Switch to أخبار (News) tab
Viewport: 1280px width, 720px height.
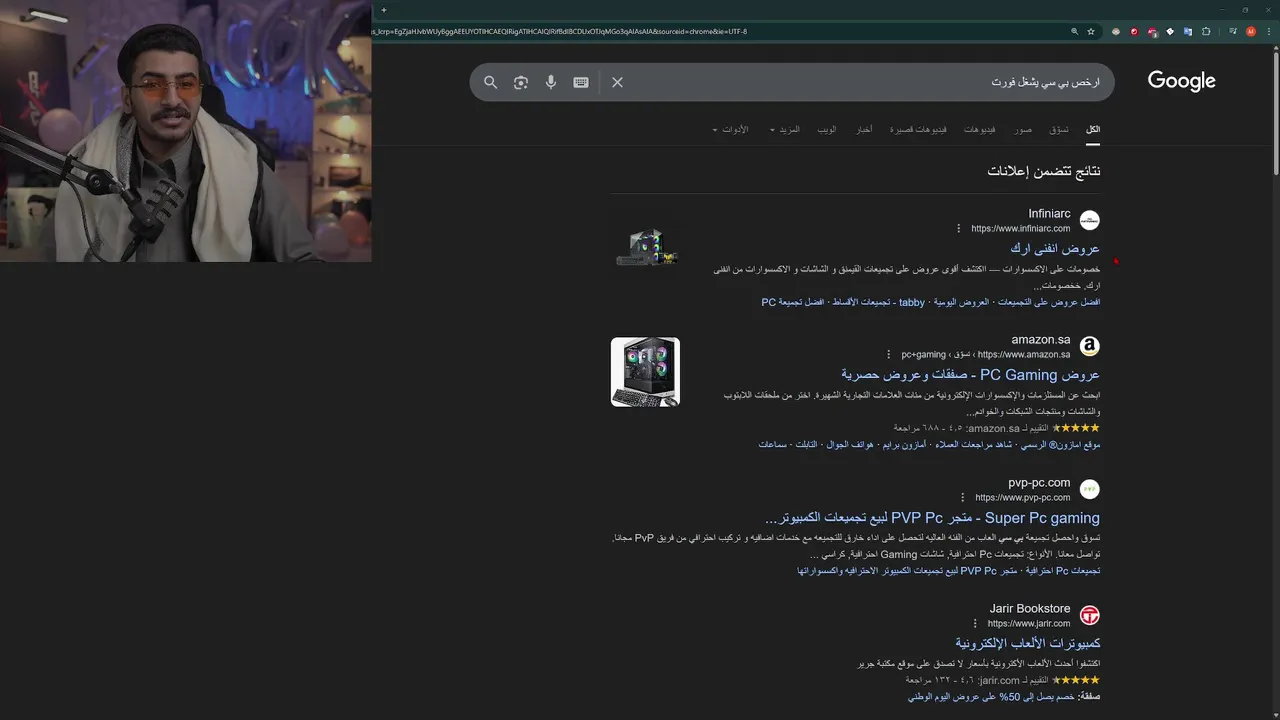click(864, 130)
